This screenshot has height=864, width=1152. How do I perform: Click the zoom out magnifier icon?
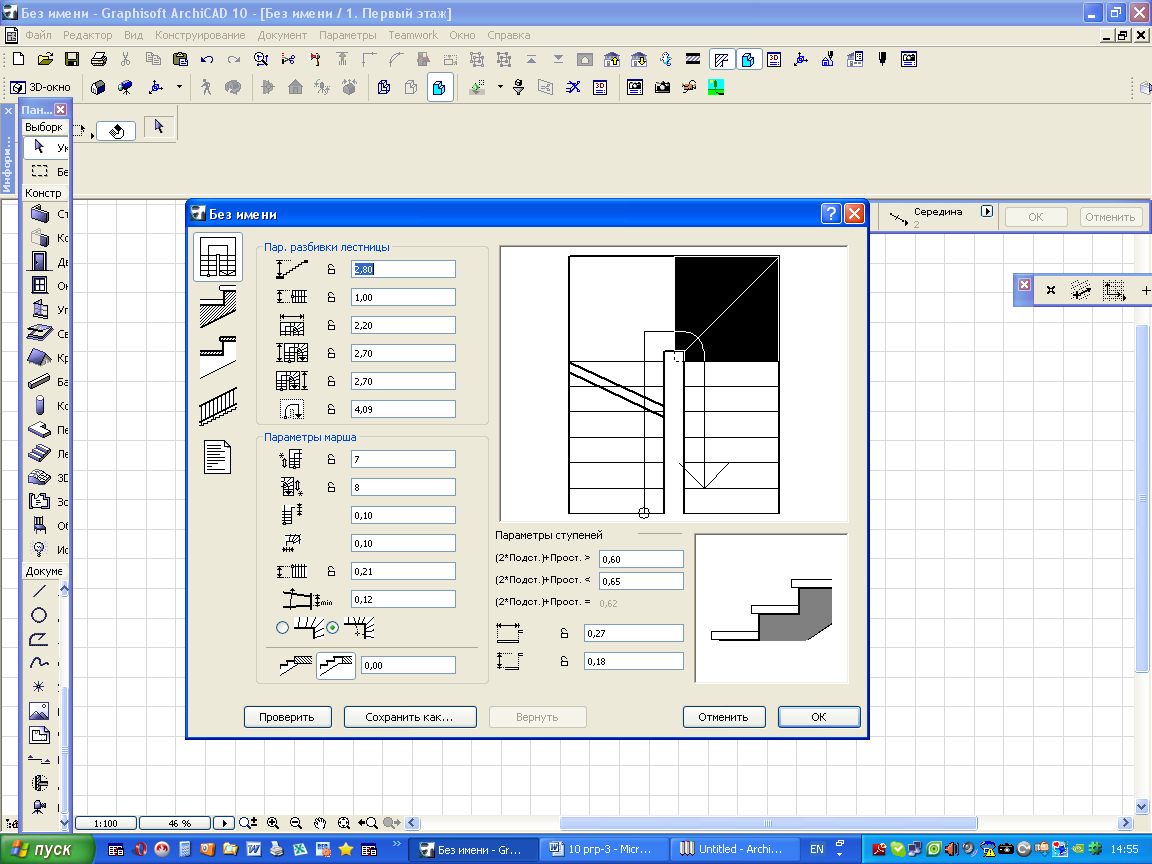pos(295,823)
